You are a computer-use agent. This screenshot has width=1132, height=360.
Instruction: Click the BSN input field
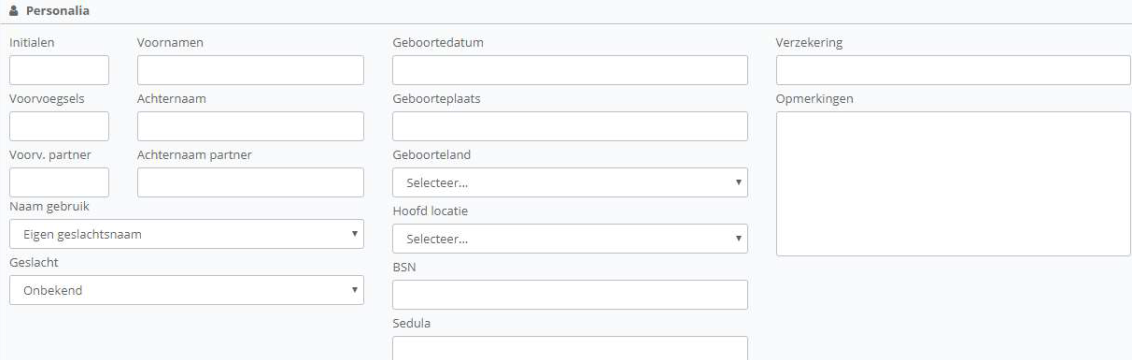(570, 295)
